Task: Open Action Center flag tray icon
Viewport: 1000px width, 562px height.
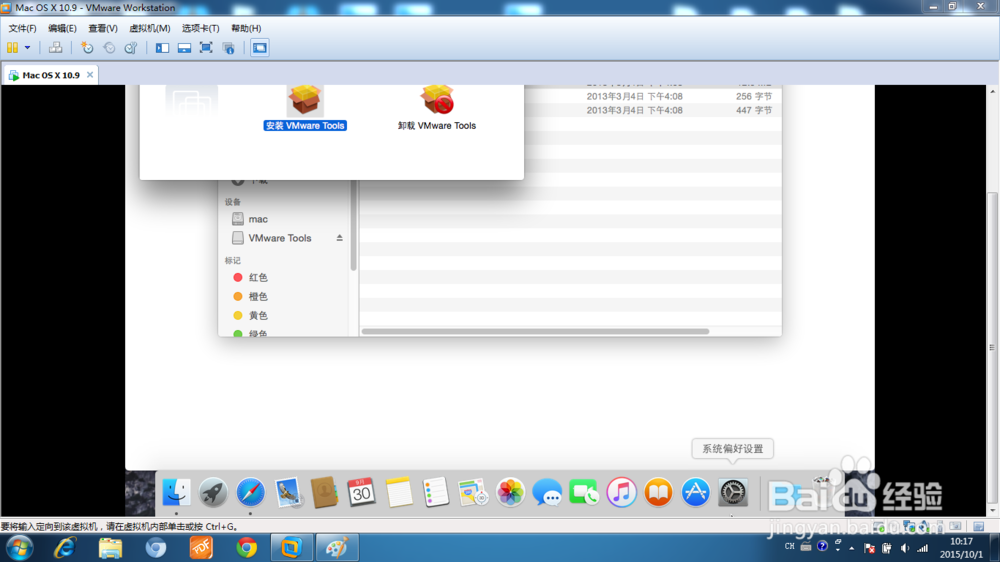Action: (x=869, y=548)
